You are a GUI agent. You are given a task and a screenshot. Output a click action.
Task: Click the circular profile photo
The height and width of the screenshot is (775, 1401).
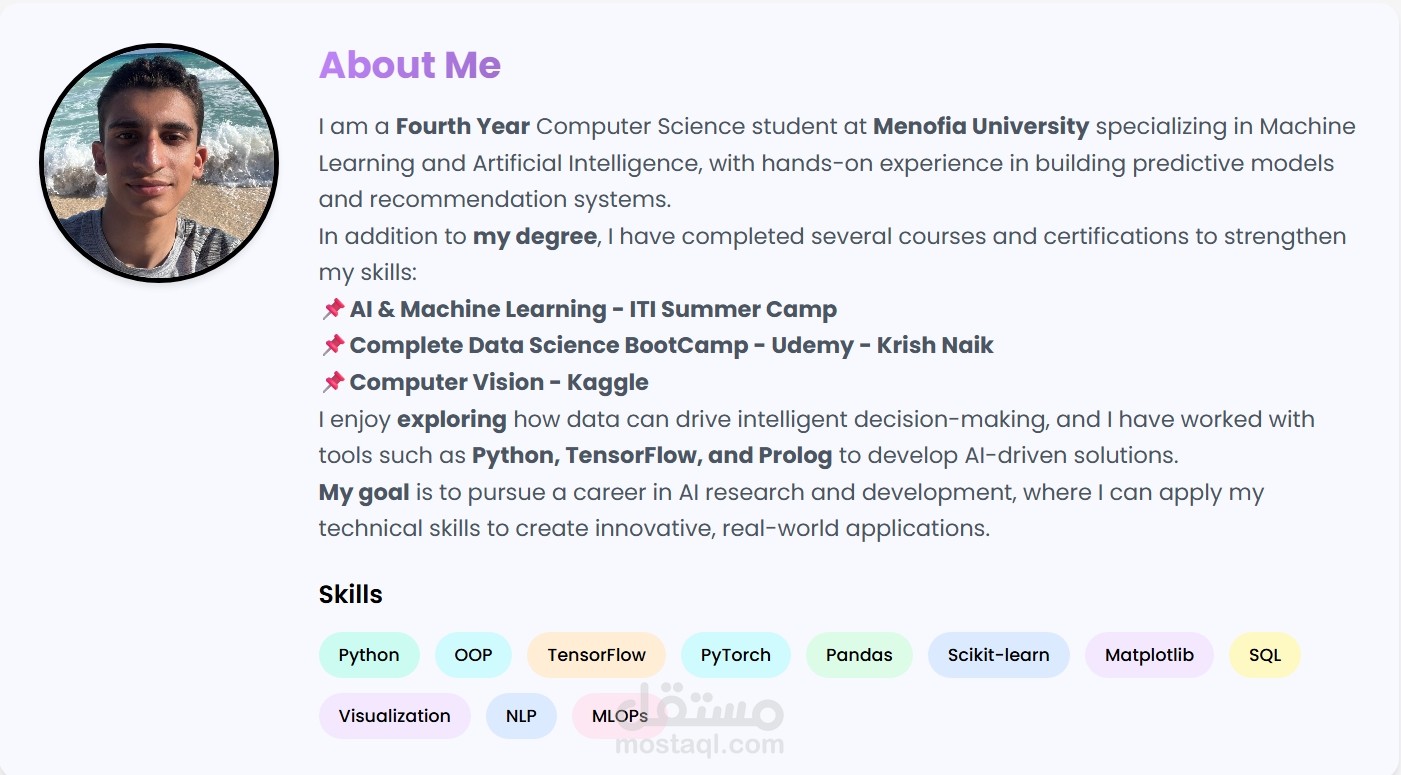(159, 163)
